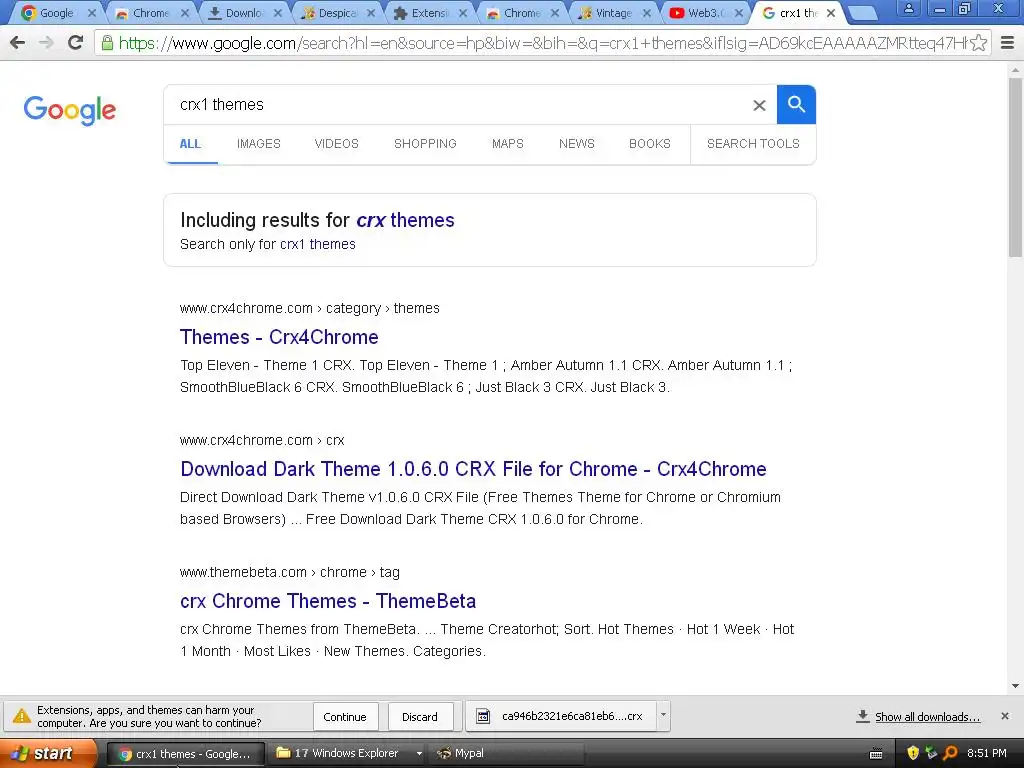Click the blue search magnifier button
The height and width of the screenshot is (768, 1024).
click(x=796, y=104)
